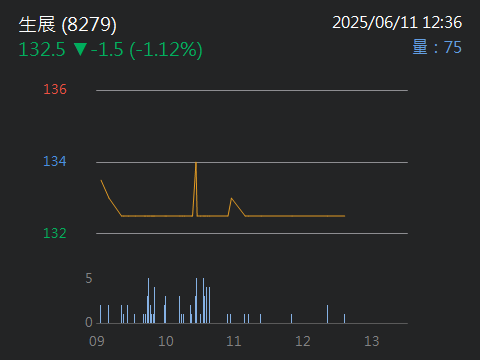The width and height of the screenshot is (480, 360).
Task: Click the 13 time axis label
Action: click(x=372, y=341)
